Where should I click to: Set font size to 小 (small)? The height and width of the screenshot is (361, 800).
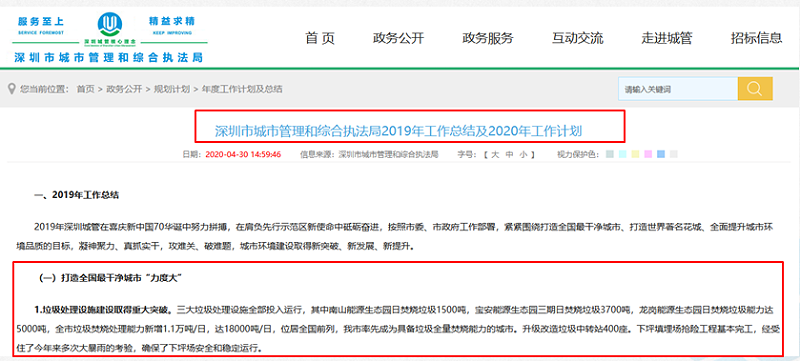523,154
